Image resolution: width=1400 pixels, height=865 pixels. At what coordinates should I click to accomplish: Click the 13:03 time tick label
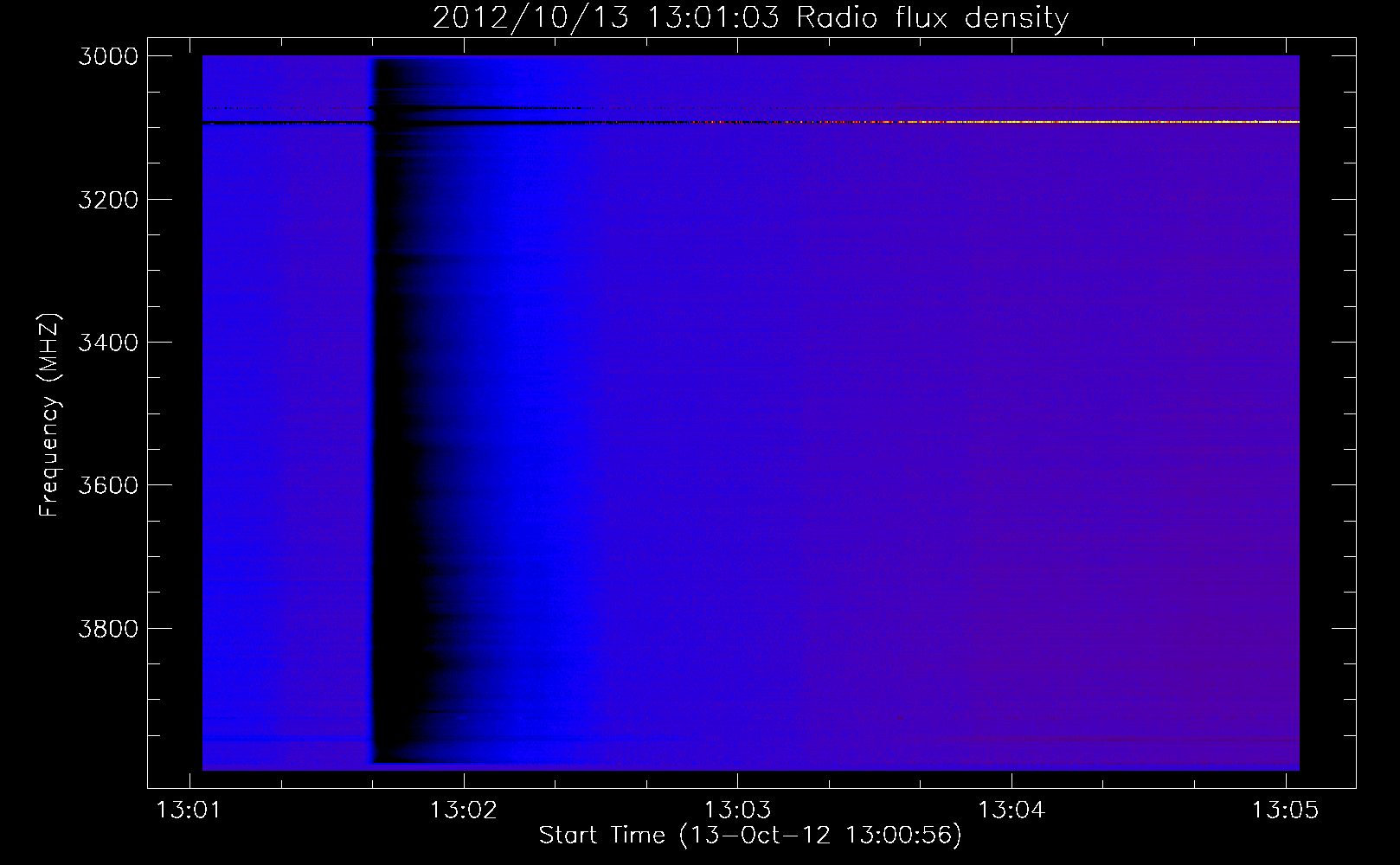tap(736, 811)
